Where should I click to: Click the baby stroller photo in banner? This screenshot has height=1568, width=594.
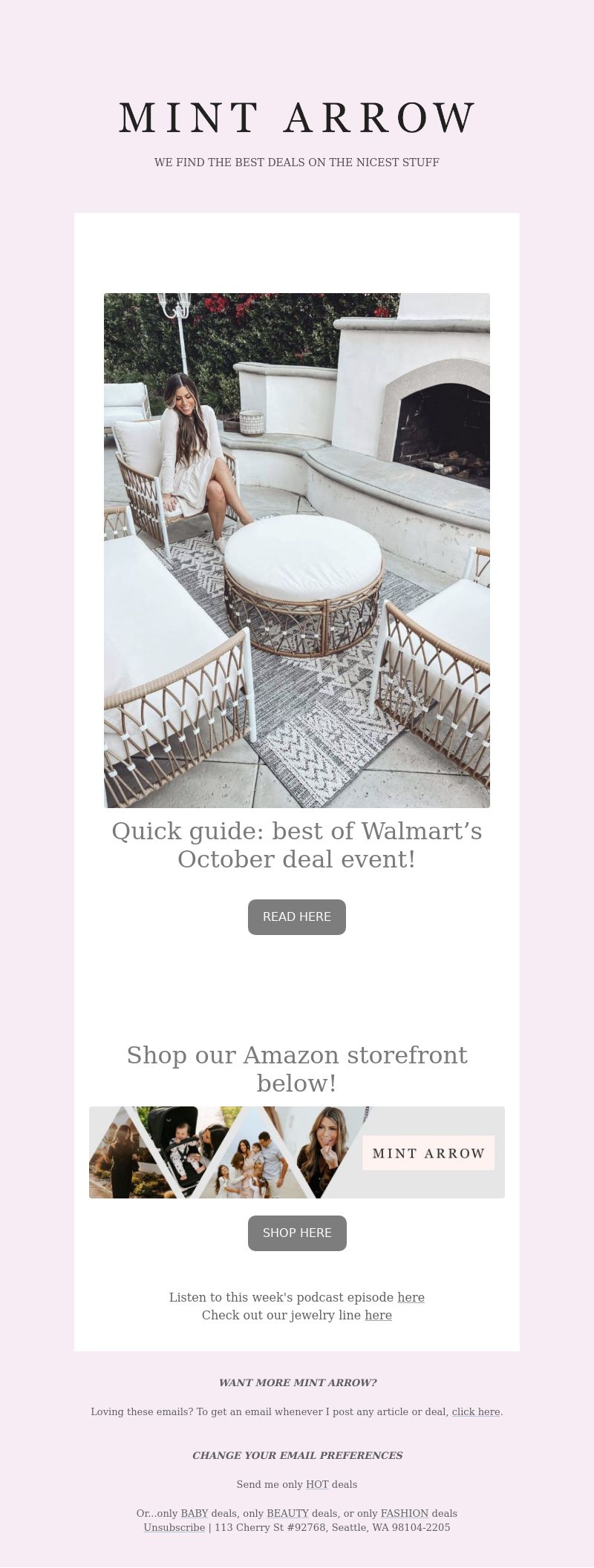(177, 1147)
